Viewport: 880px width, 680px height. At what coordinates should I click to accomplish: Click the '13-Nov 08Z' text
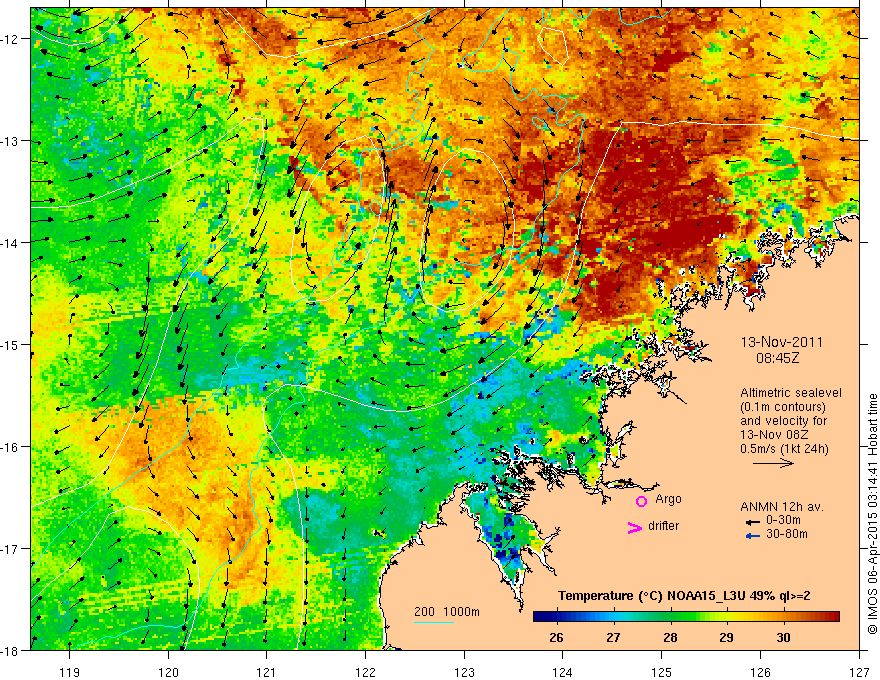point(772,435)
